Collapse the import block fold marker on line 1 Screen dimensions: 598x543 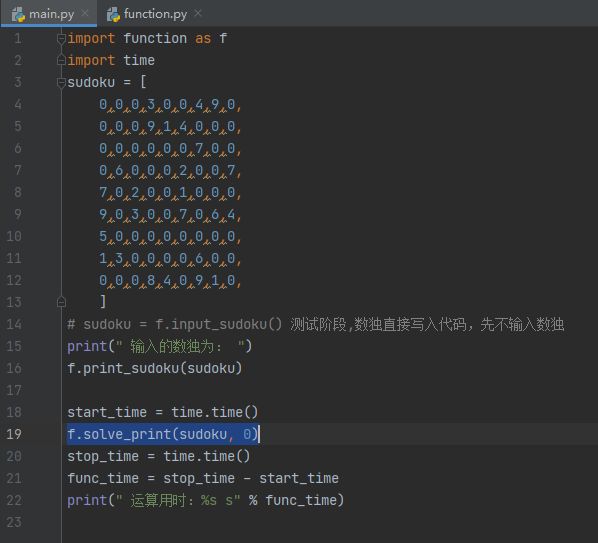(x=61, y=39)
